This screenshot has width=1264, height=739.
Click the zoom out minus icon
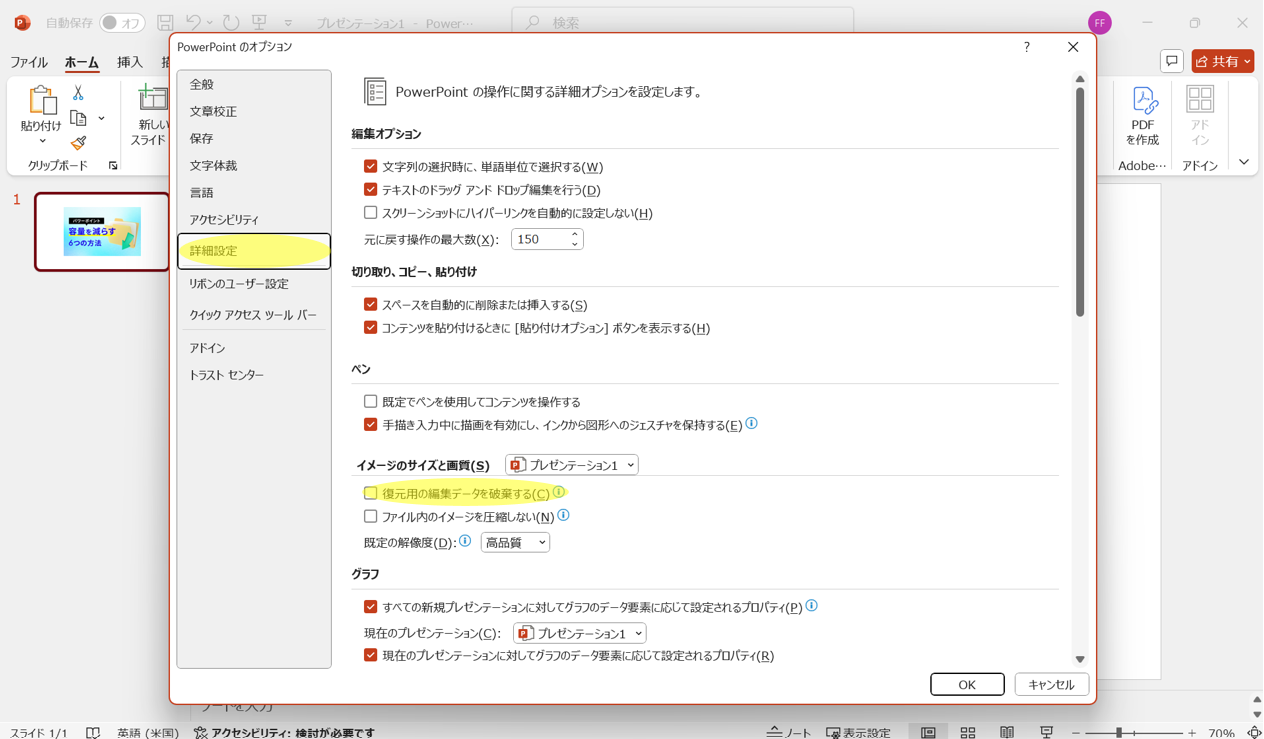point(1076,733)
